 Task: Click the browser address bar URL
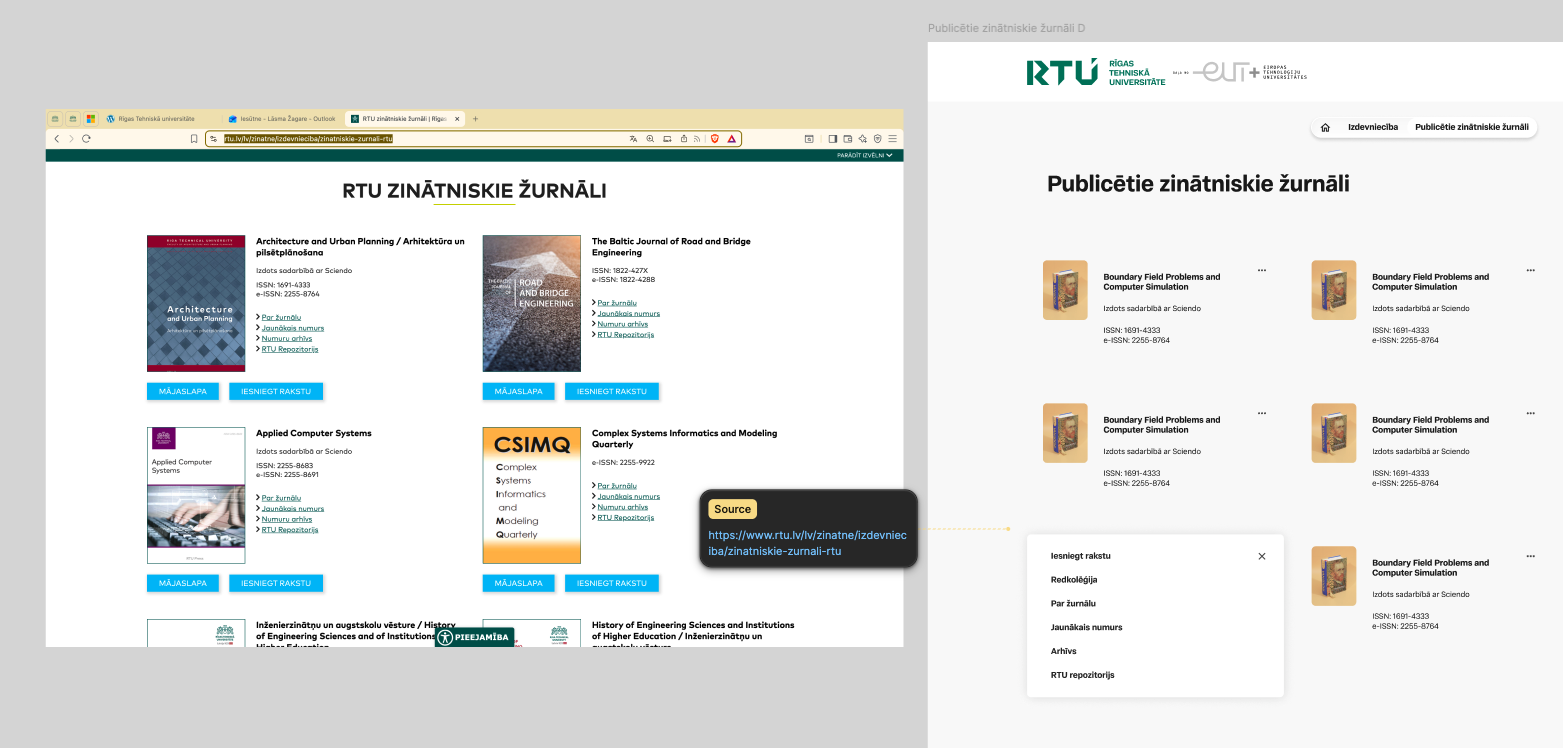point(308,139)
